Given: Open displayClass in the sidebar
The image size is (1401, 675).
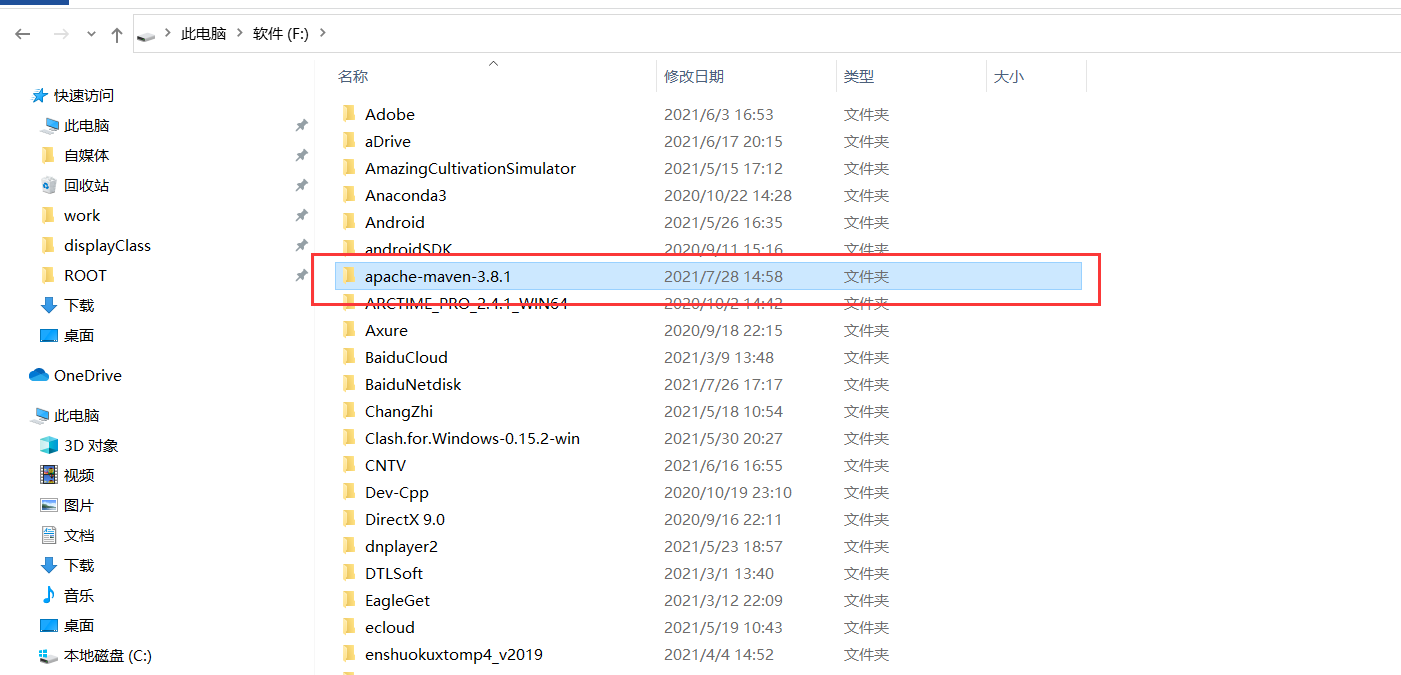Looking at the screenshot, I should 107,245.
